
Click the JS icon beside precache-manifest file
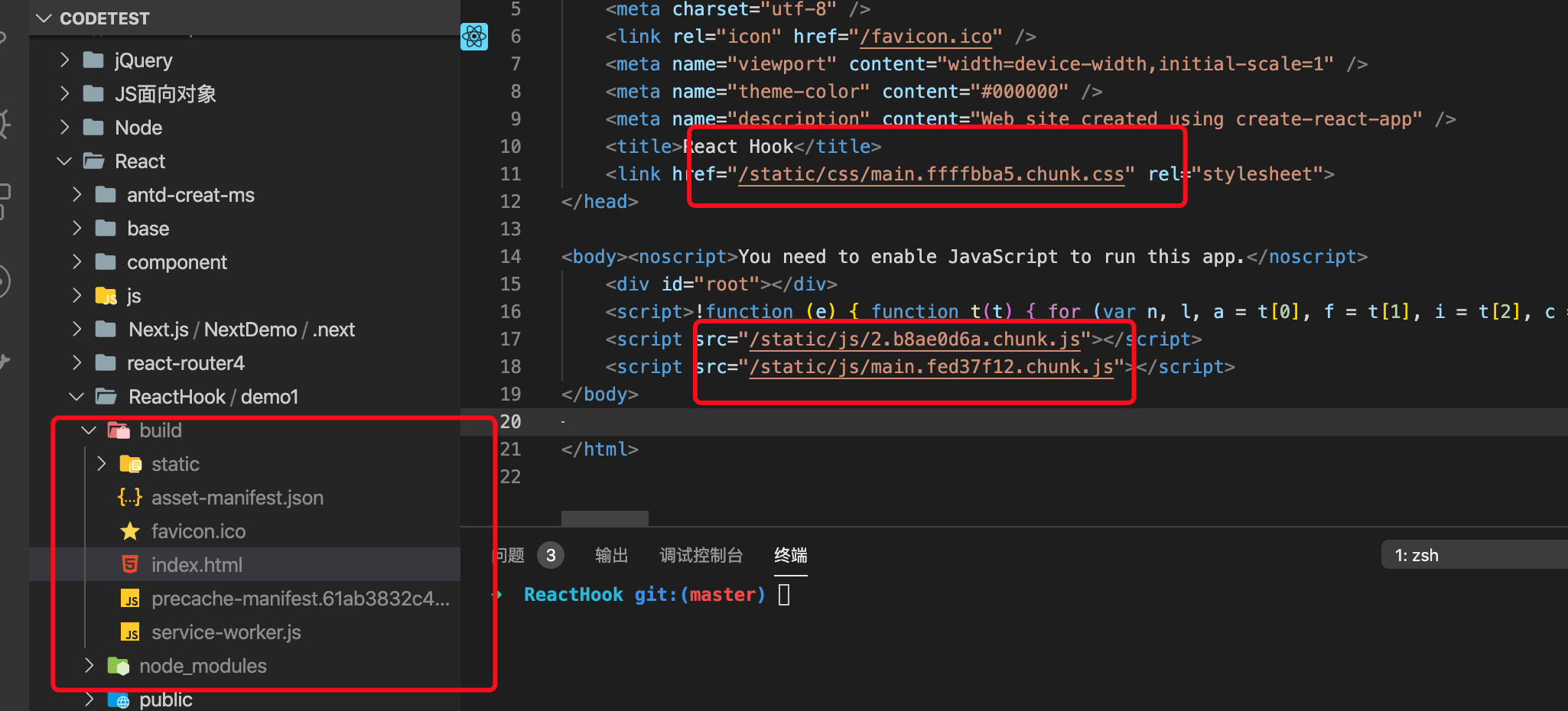(x=130, y=599)
